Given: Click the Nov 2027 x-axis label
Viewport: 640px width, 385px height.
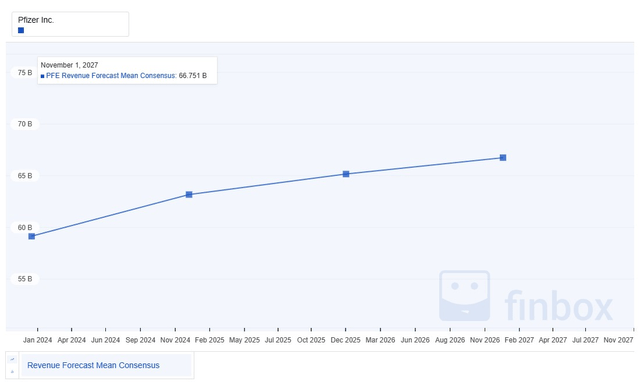Looking at the screenshot, I should pos(618,340).
